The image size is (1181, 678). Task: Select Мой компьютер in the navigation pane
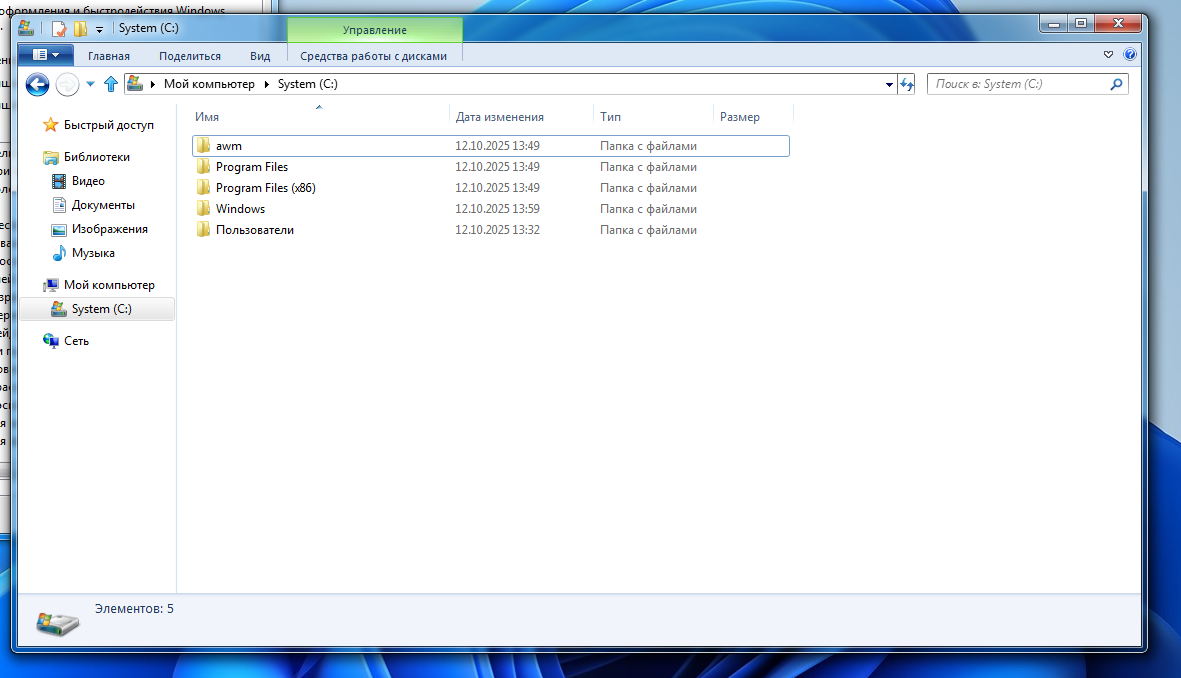[109, 285]
